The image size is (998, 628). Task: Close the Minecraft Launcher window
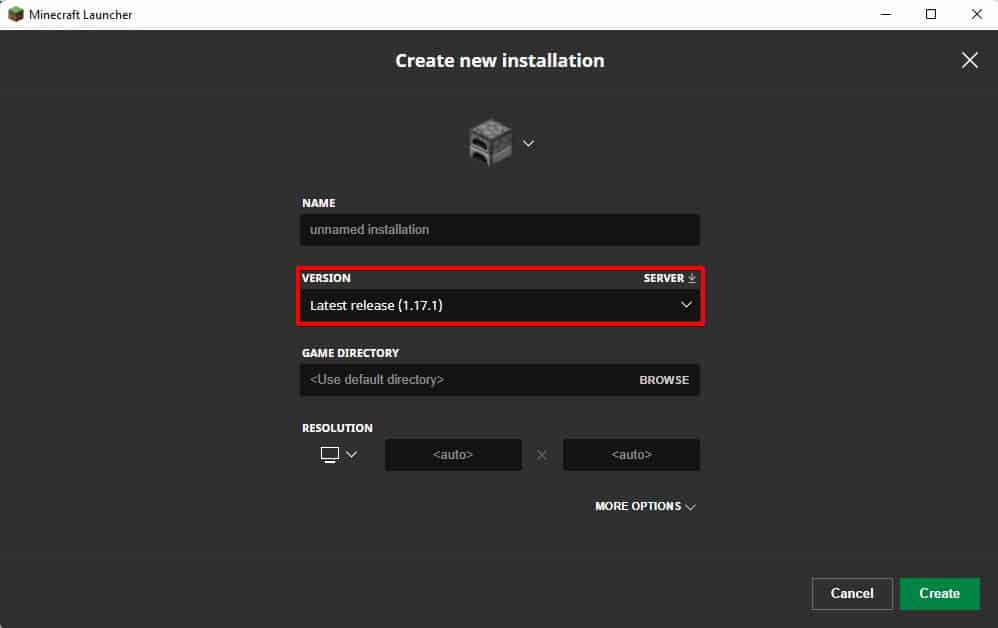976,14
